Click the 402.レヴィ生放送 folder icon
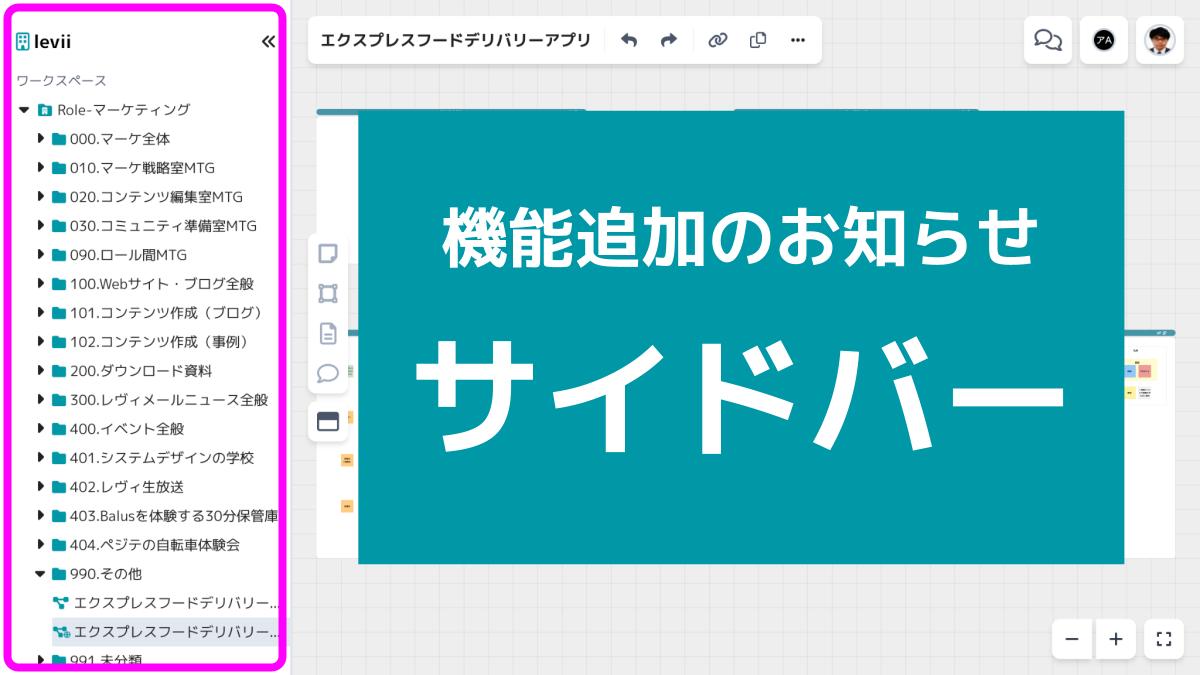The image size is (1200, 675). pos(59,487)
